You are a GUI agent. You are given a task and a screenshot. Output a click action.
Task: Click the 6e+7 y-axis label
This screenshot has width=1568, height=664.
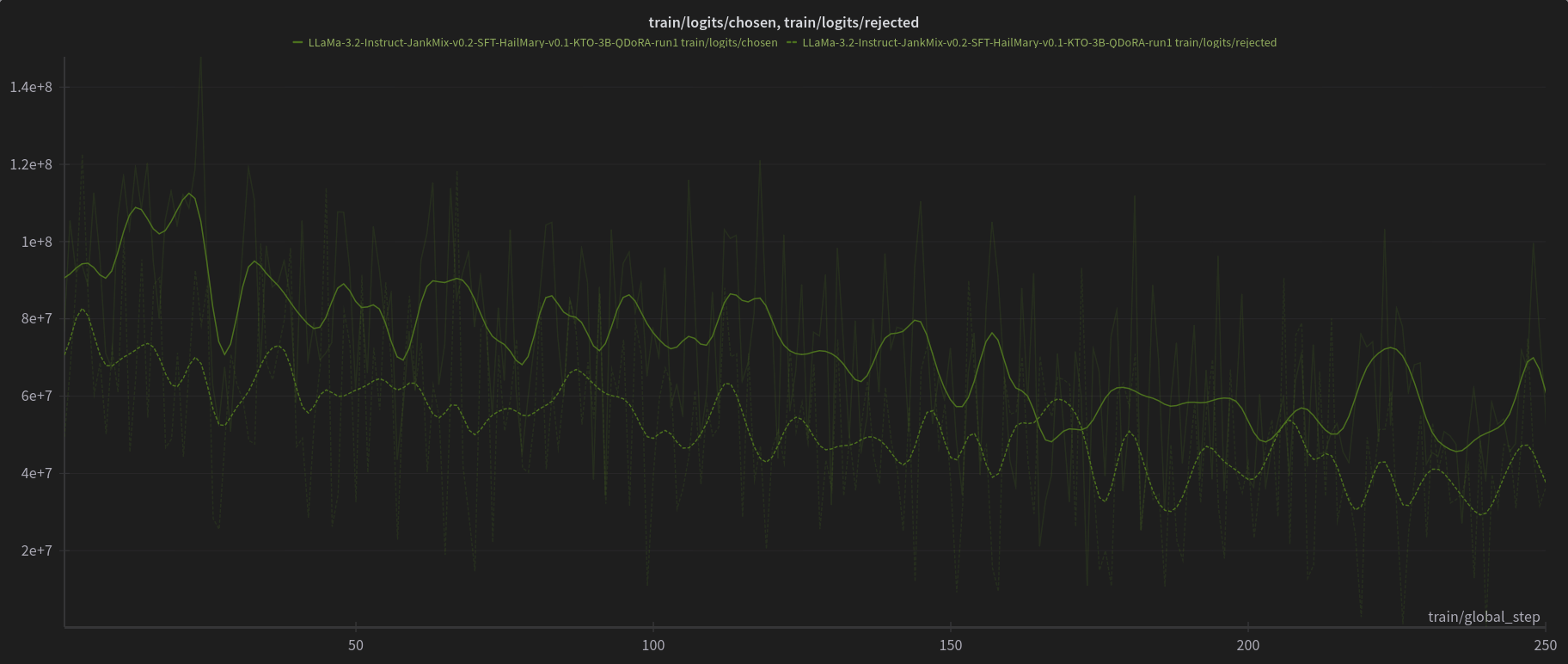click(37, 396)
